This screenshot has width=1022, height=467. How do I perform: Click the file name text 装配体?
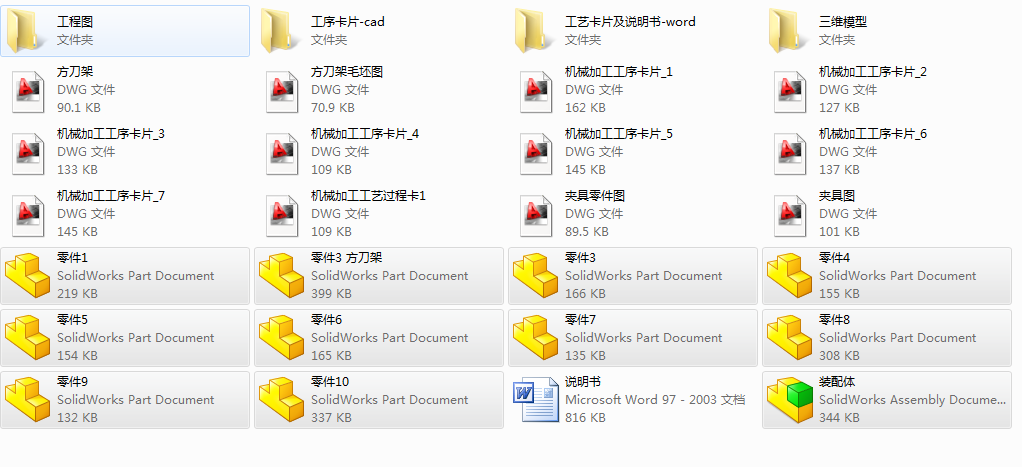tap(837, 382)
